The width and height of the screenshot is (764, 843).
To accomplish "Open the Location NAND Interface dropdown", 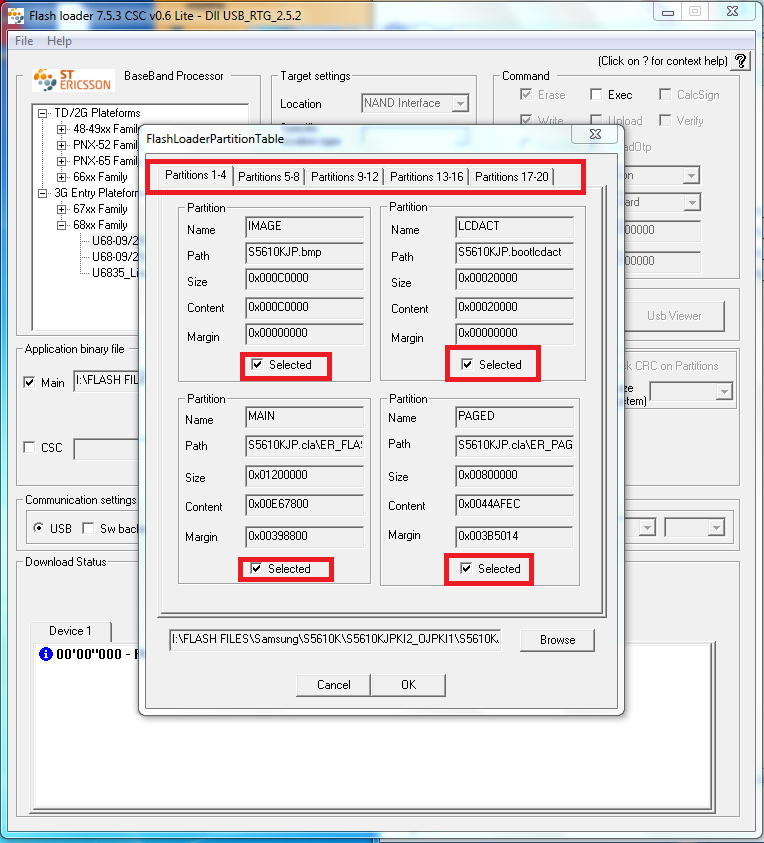I will tap(460, 103).
